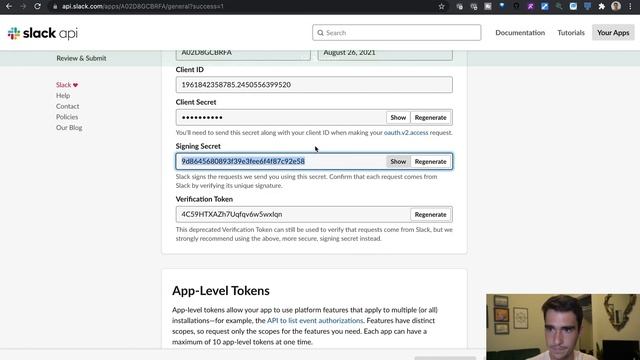The height and width of the screenshot is (360, 640).
Task: Open the Help sidebar link
Action: click(x=63, y=96)
